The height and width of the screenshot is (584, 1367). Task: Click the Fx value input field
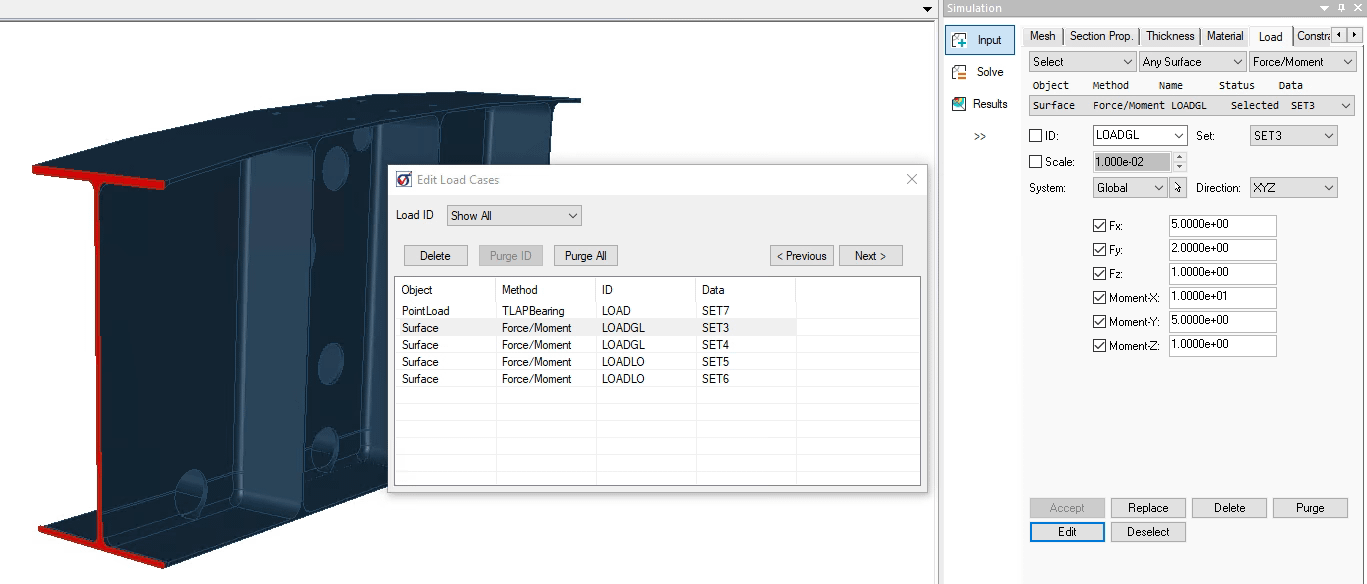click(x=1222, y=225)
